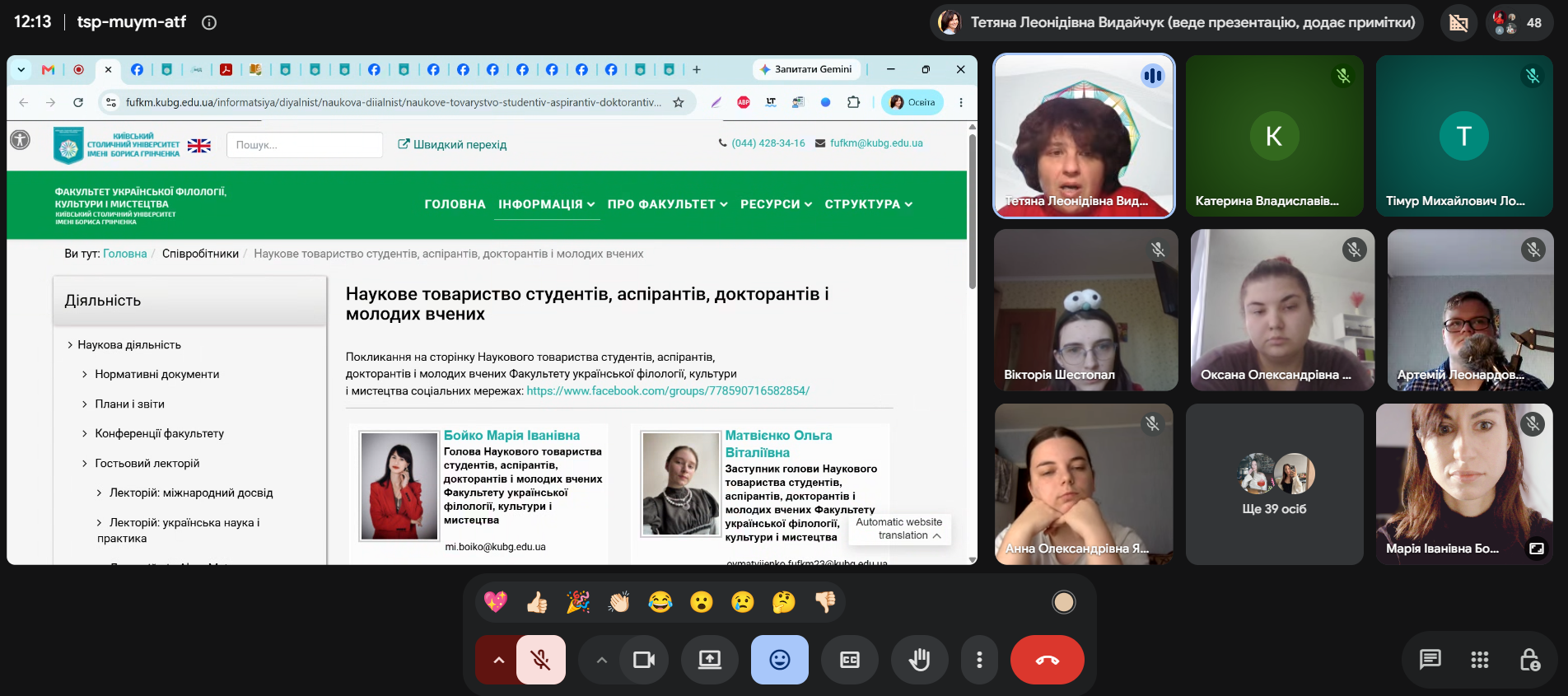
Task: Click the shared page scrollbar
Action: tap(972, 212)
